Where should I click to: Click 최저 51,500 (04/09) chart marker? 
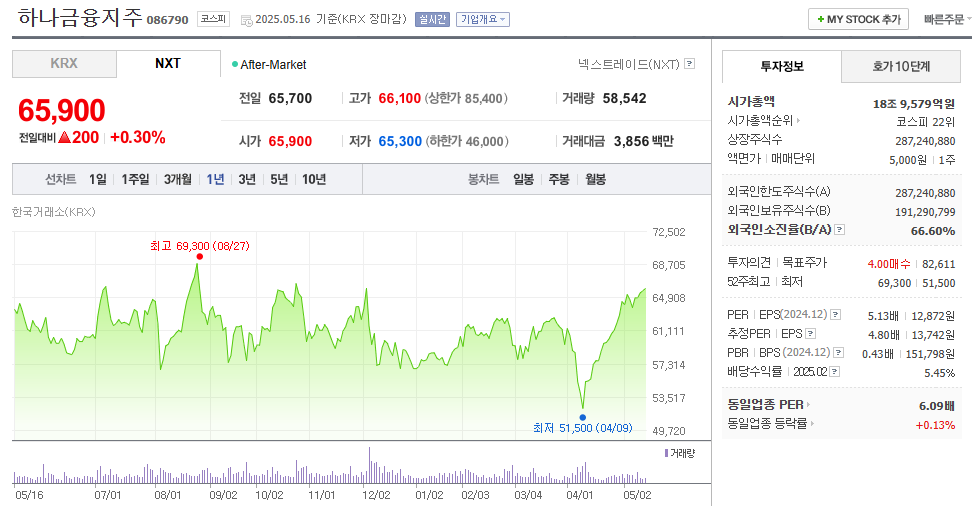pyautogui.click(x=583, y=417)
